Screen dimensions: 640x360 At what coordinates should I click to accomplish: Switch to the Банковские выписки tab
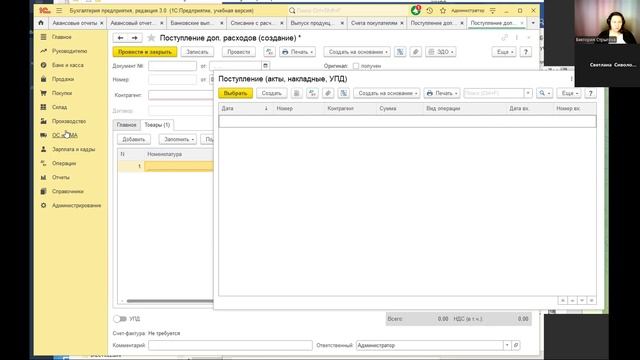192,23
